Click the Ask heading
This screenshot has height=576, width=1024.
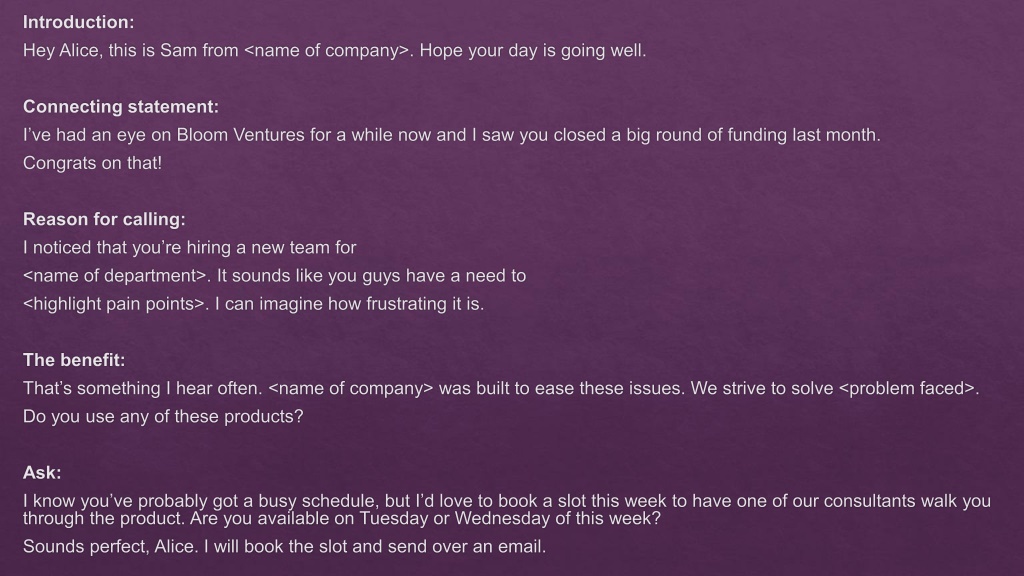(42, 473)
